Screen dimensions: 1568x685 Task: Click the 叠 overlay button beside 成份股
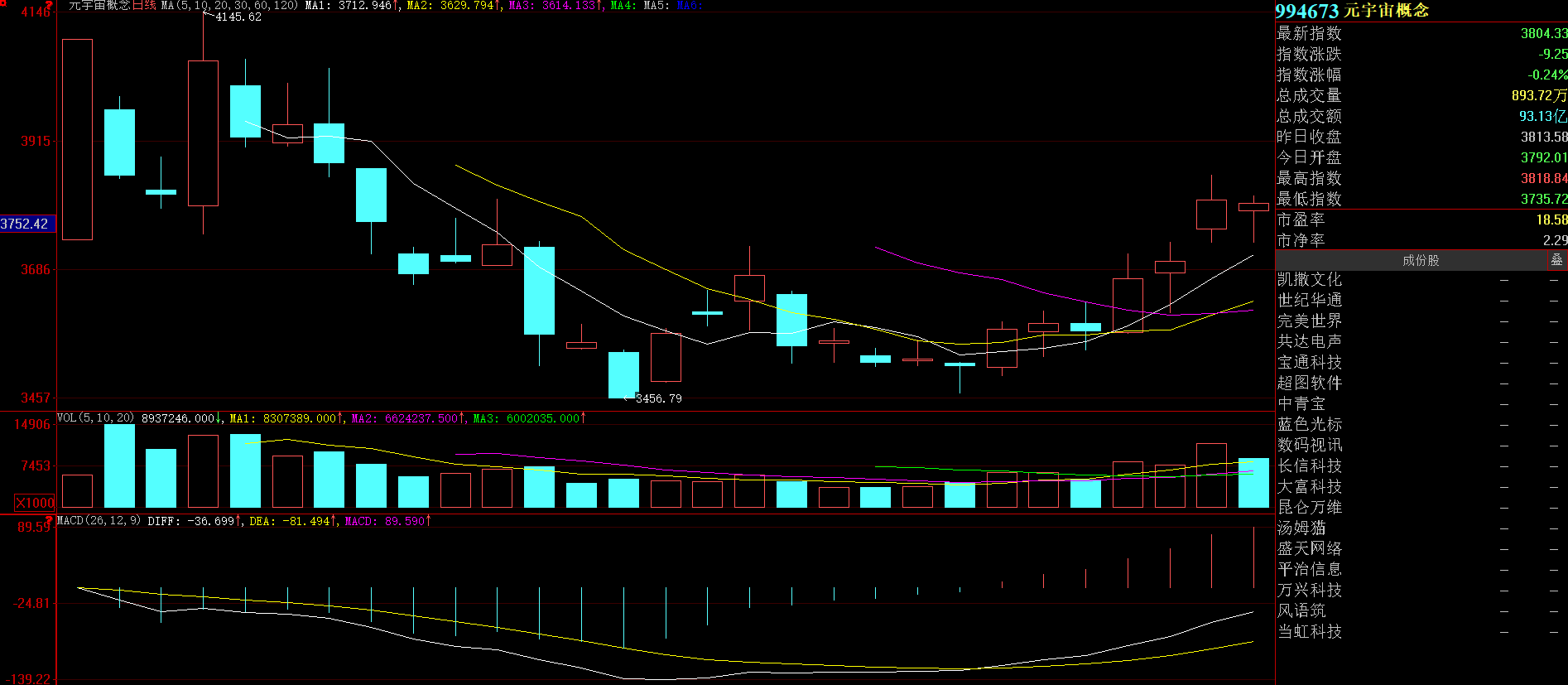click(1556, 260)
